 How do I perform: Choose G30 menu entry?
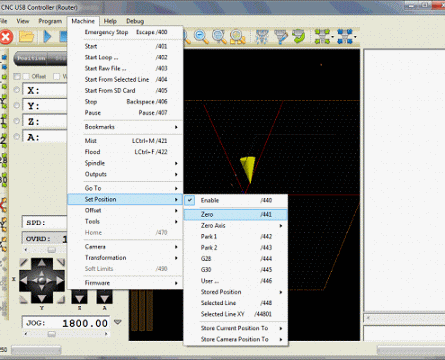click(236, 269)
